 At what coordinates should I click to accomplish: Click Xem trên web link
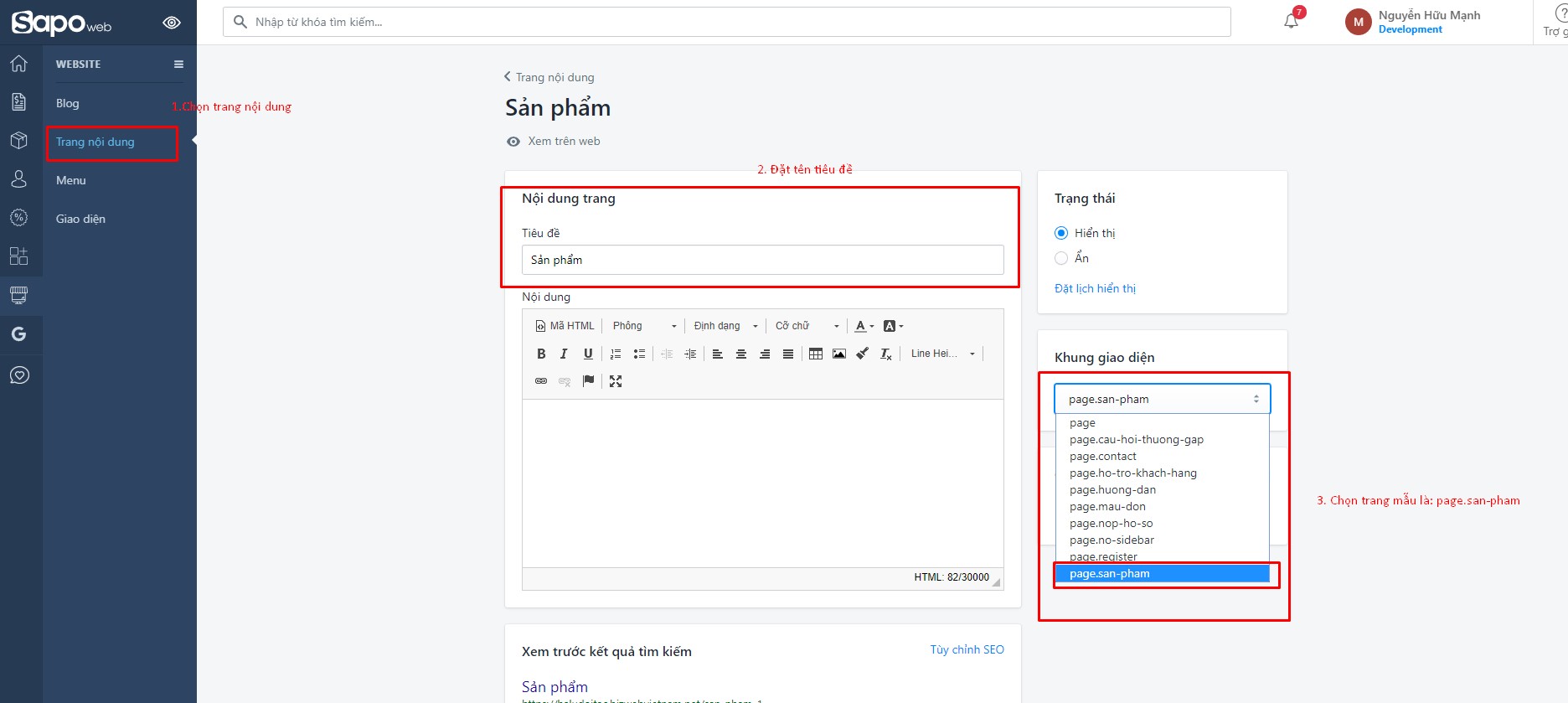(x=554, y=142)
